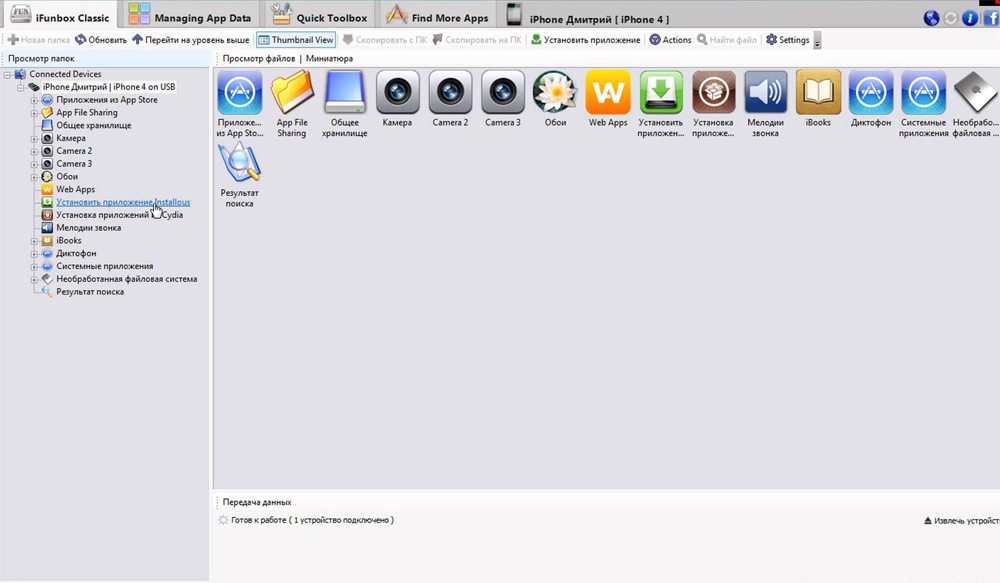This screenshot has height=583, width=1000.
Task: Open the toolbar overflow dropdown arrow
Action: click(x=818, y=42)
